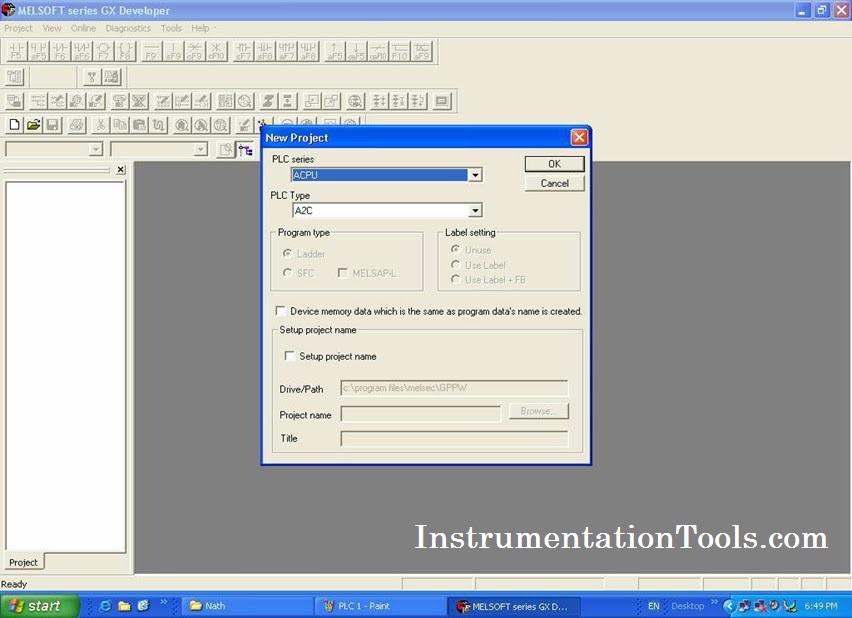Select the aF8 falling pulse branch tool
This screenshot has width=852, height=618.
tap(308, 51)
